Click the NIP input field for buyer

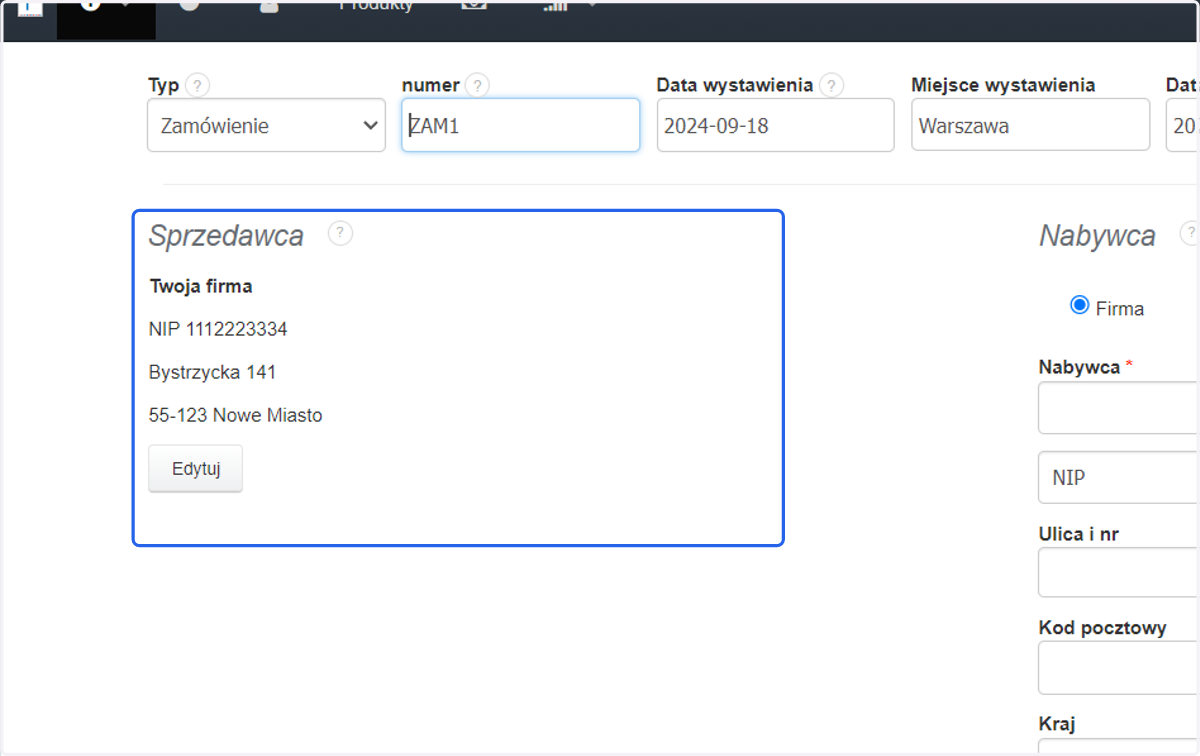[1119, 477]
